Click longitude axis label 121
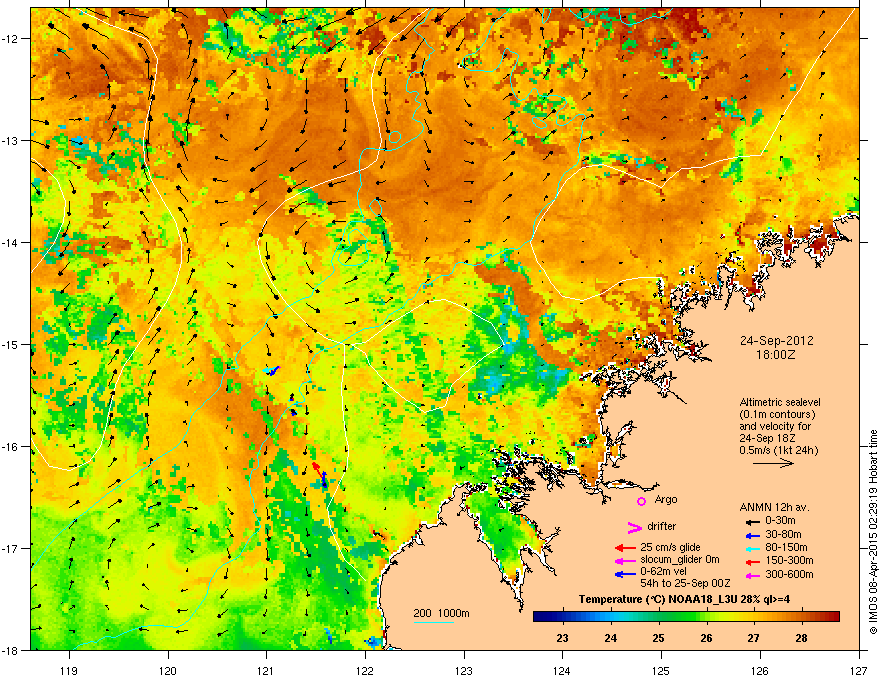 click(x=266, y=670)
